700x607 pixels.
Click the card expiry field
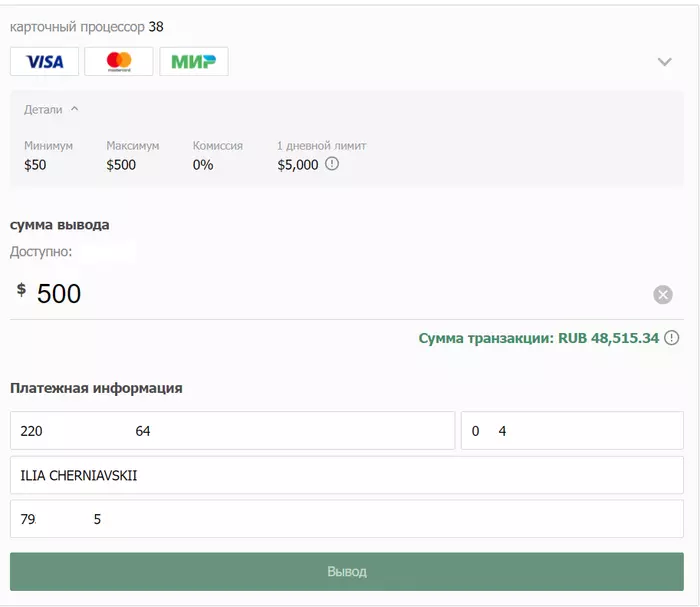click(x=572, y=431)
